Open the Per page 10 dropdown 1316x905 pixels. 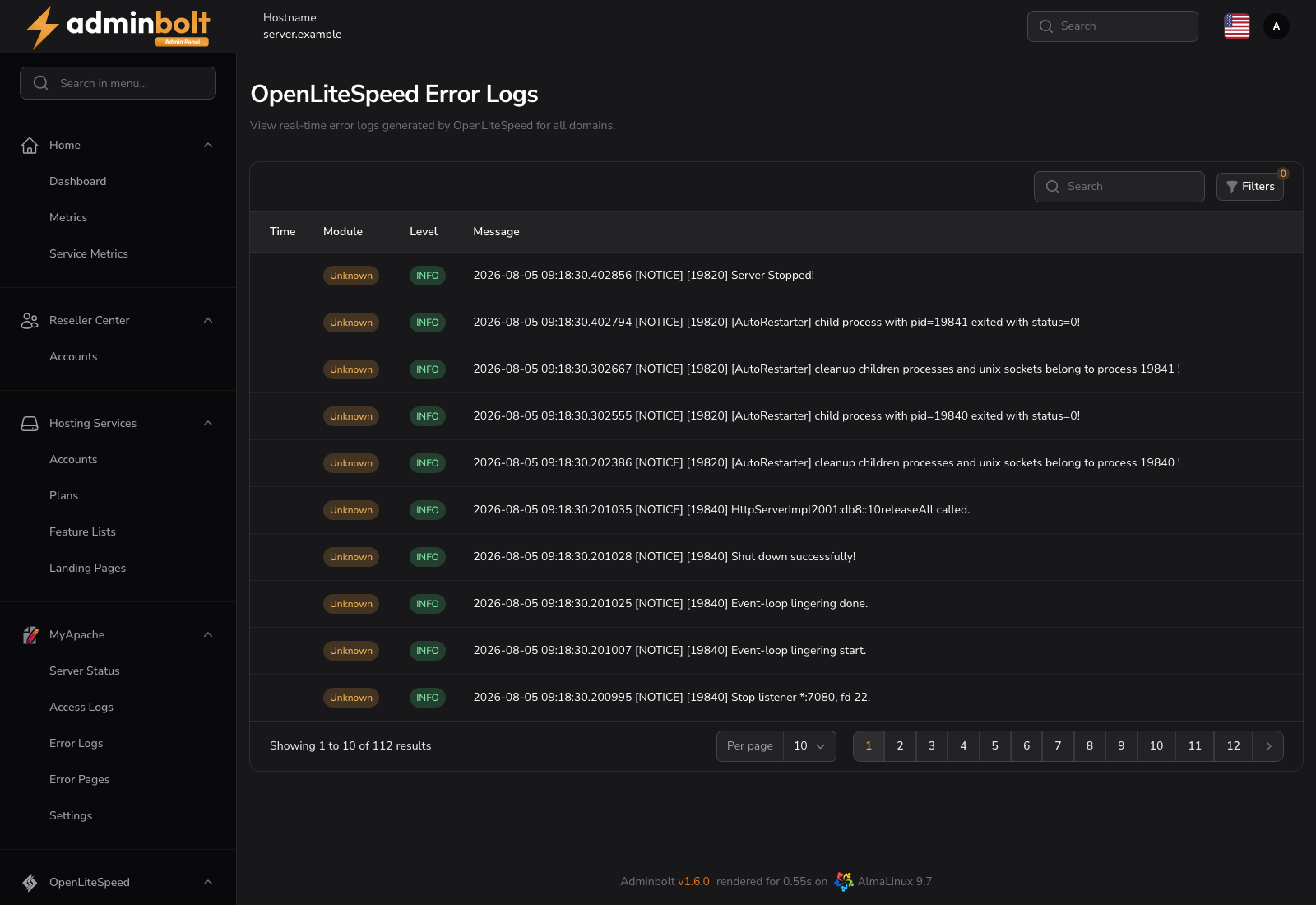(809, 746)
